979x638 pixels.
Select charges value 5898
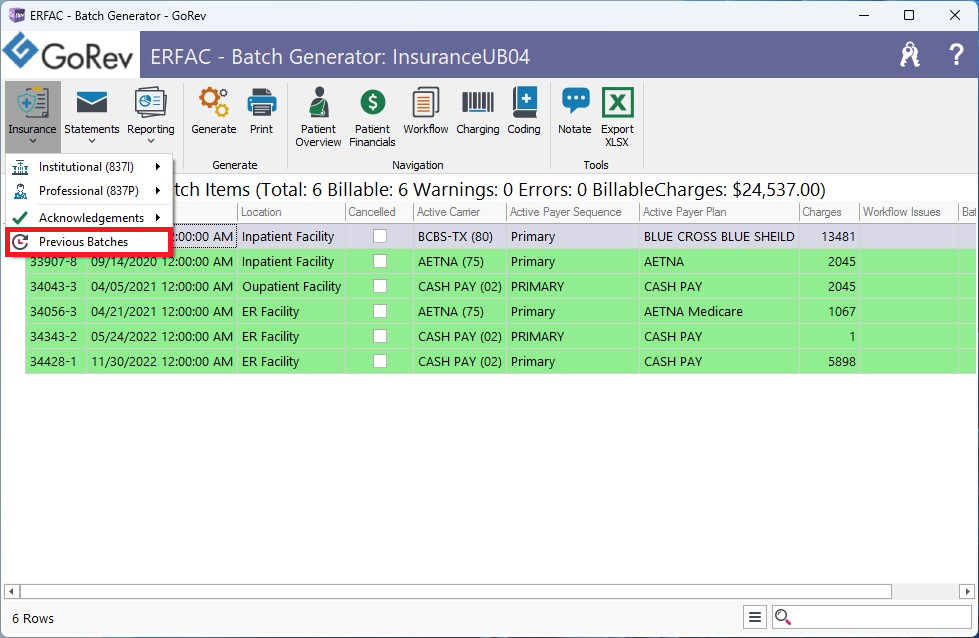tap(829, 361)
